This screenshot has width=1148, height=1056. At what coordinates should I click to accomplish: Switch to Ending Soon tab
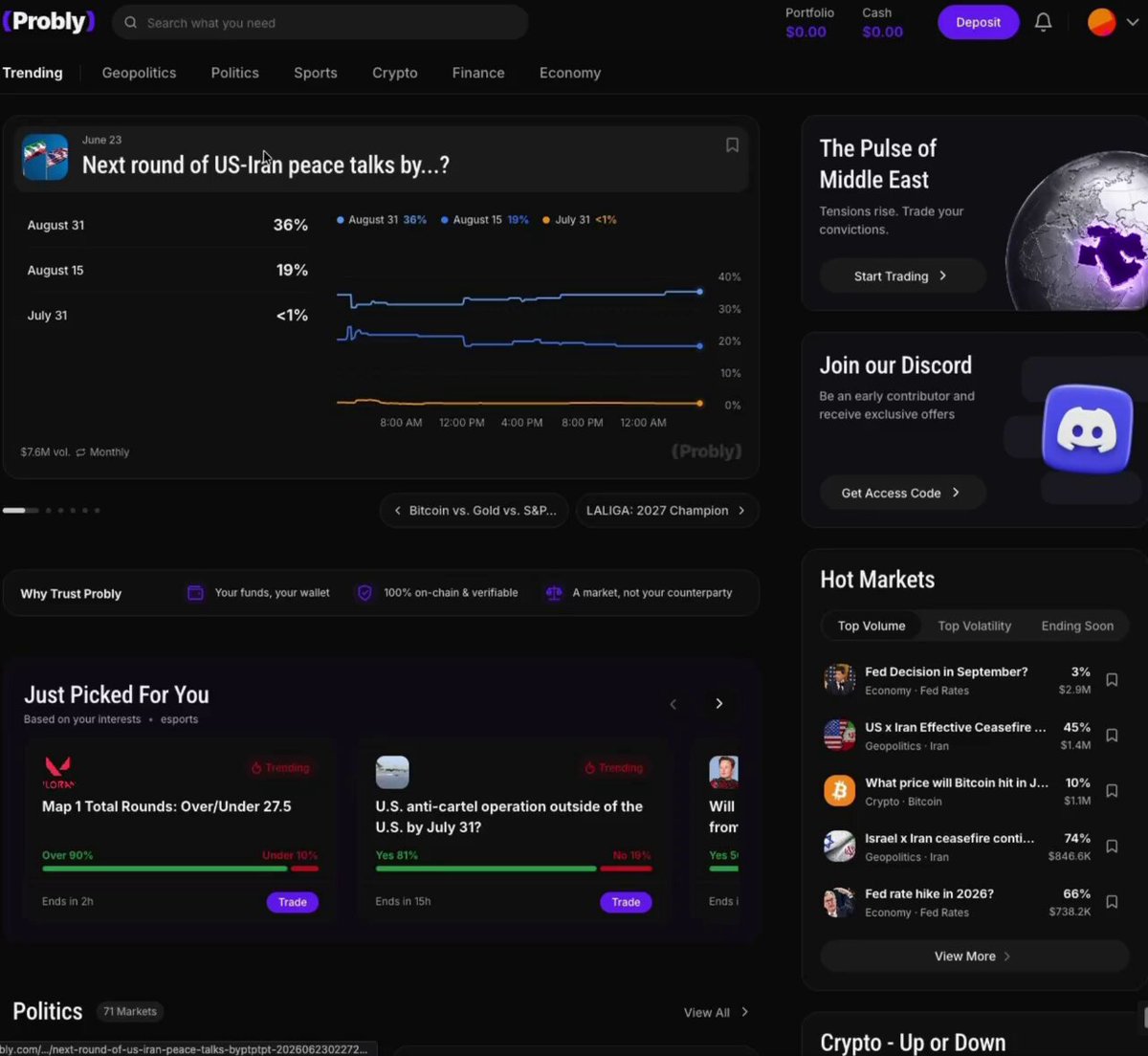click(x=1077, y=626)
